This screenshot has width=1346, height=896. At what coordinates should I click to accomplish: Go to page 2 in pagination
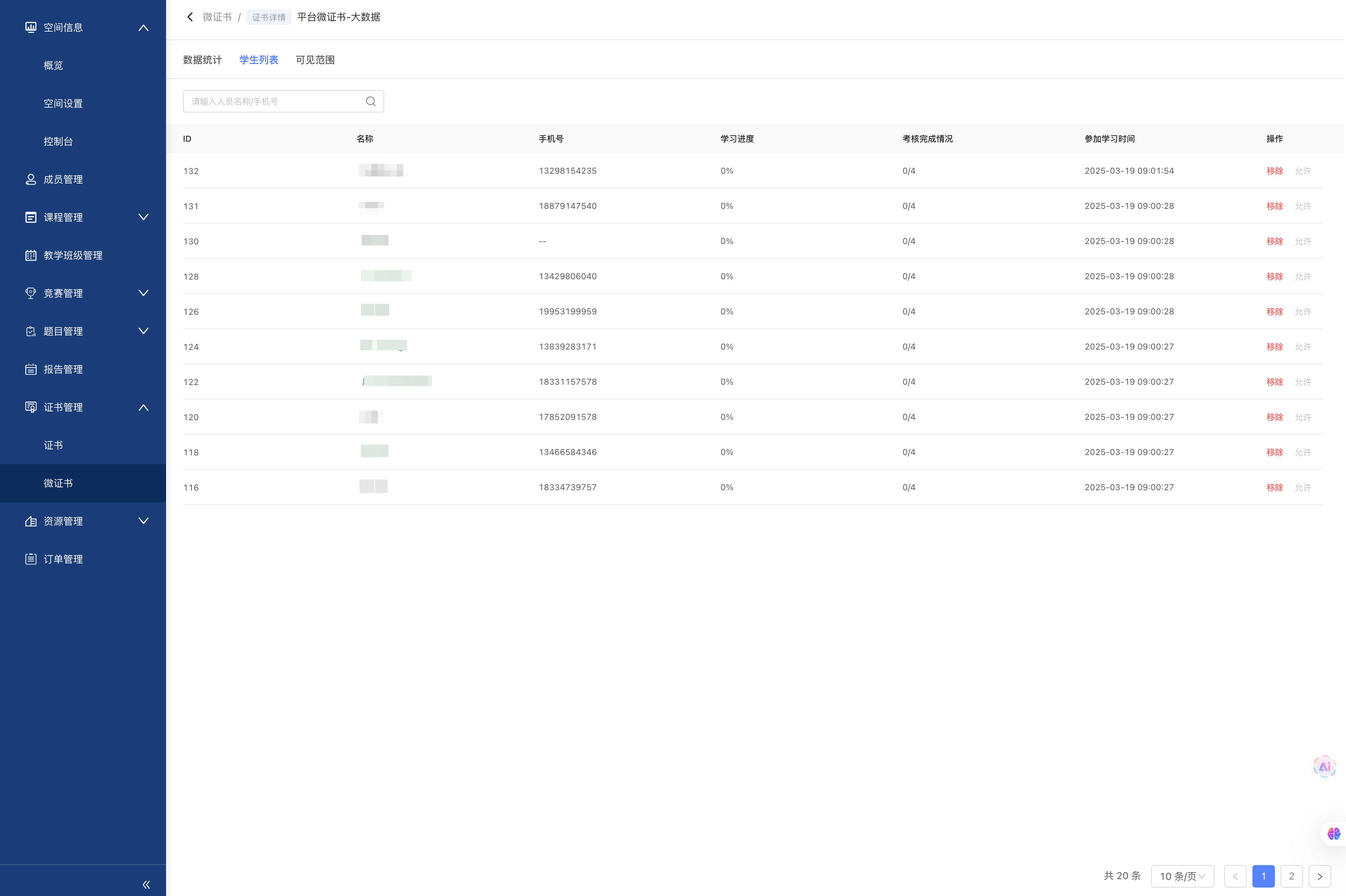point(1291,876)
